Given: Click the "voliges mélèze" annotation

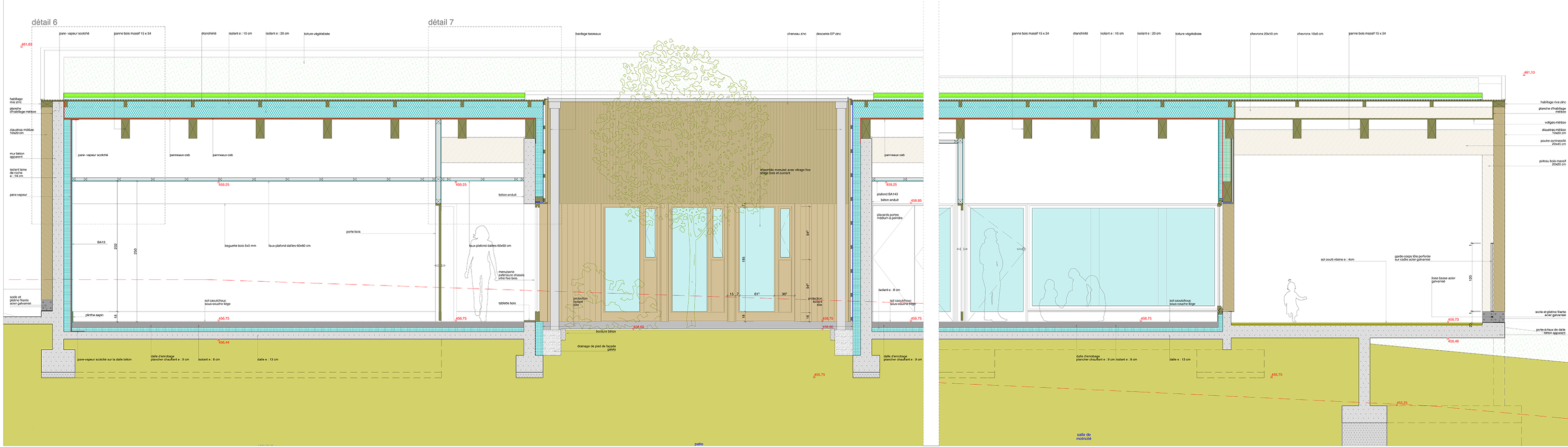Looking at the screenshot, I should pyautogui.click(x=1555, y=122).
